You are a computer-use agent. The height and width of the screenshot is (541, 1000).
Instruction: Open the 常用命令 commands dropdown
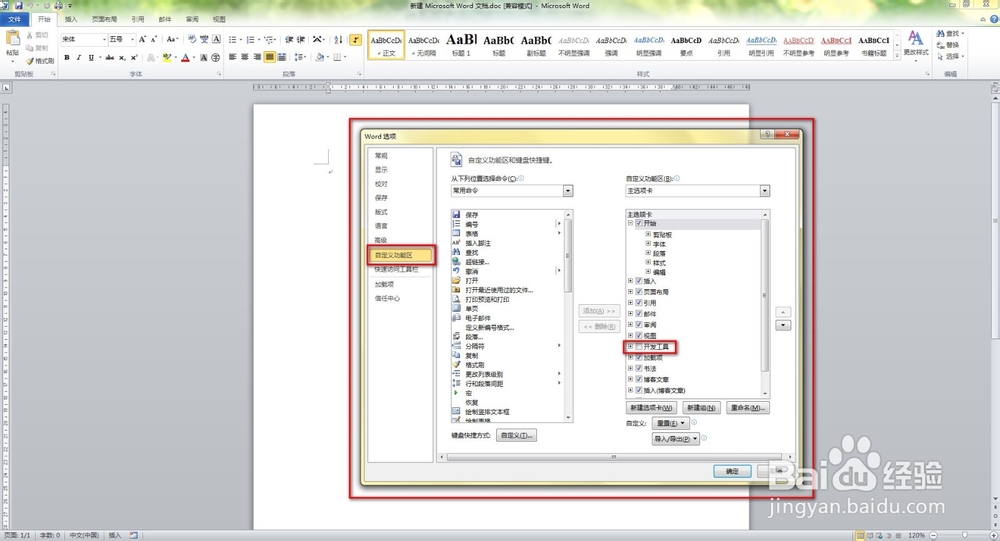(x=568, y=191)
